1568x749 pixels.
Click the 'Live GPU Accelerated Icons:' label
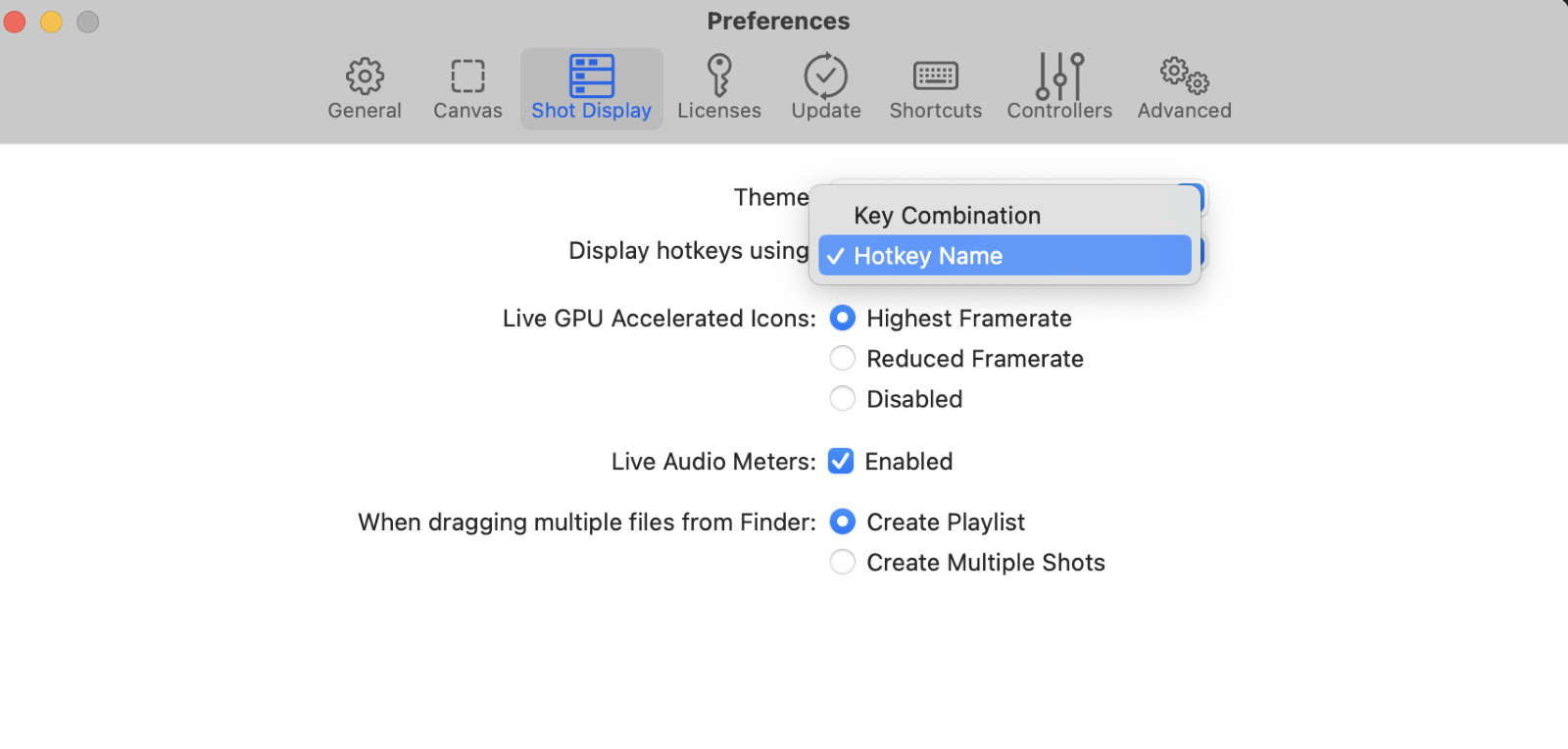pyautogui.click(x=660, y=319)
